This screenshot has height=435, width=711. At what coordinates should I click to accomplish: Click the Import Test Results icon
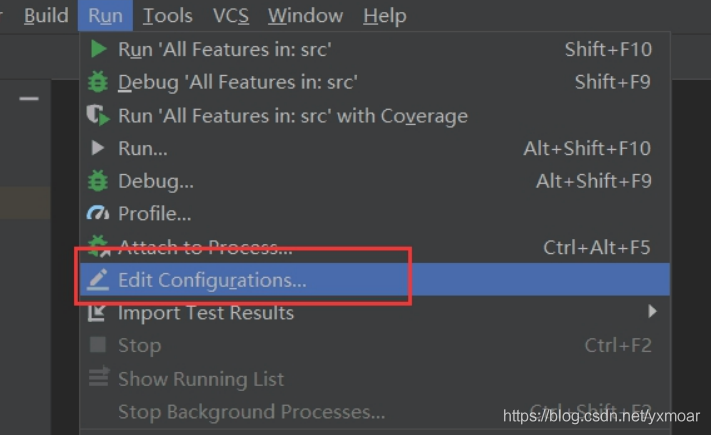click(x=98, y=313)
